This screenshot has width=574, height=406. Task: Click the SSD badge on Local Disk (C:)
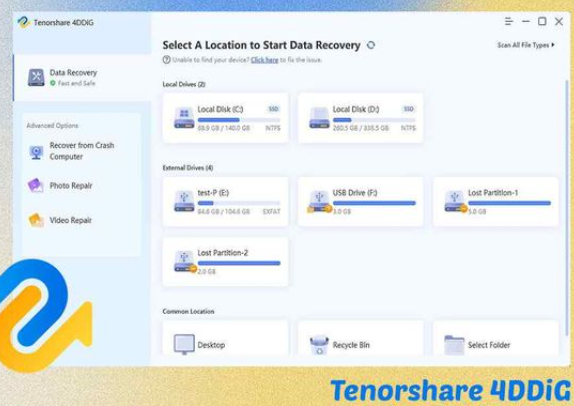tap(273, 109)
